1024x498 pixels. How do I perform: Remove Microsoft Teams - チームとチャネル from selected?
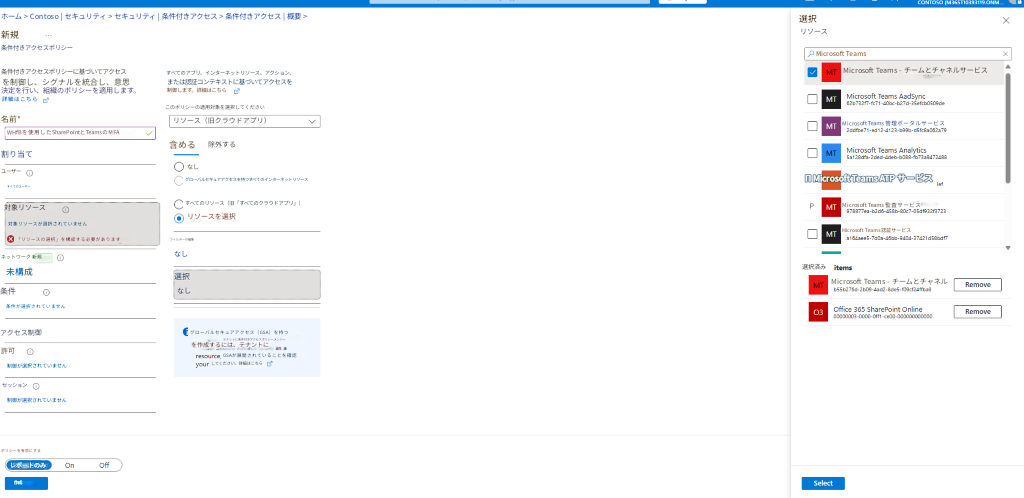click(x=978, y=285)
